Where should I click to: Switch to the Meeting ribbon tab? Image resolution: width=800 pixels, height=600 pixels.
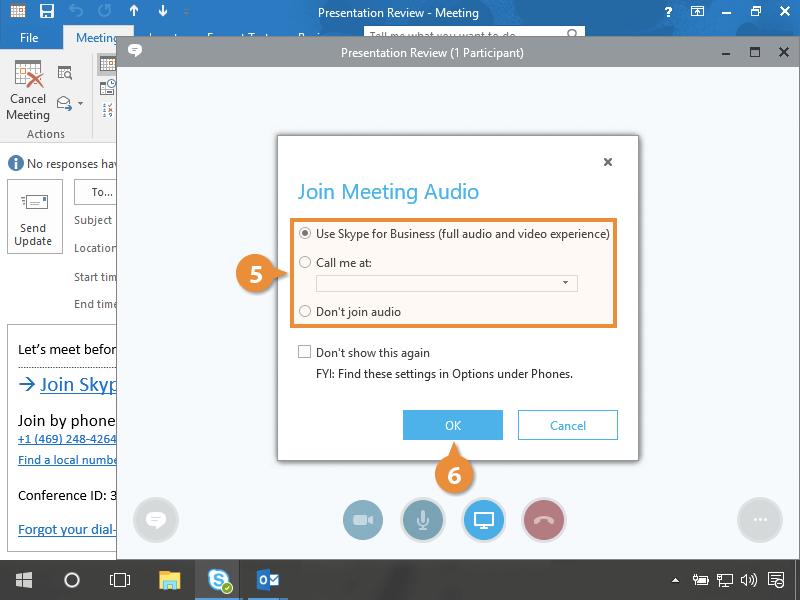pyautogui.click(x=96, y=38)
